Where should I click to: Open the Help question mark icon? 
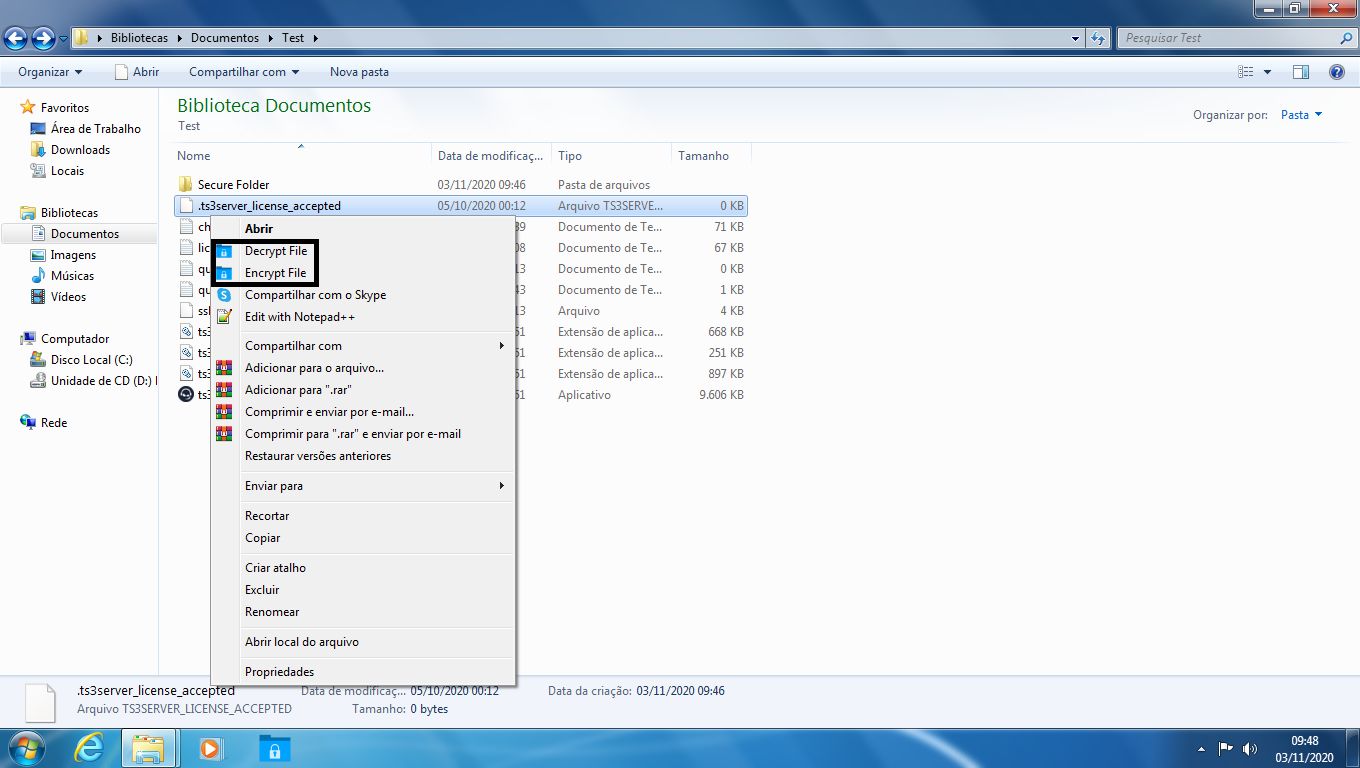1337,72
